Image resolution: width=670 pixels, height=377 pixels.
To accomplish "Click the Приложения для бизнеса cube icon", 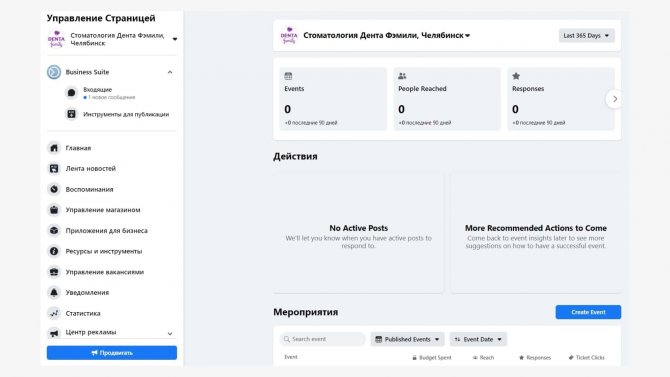I will [54, 230].
